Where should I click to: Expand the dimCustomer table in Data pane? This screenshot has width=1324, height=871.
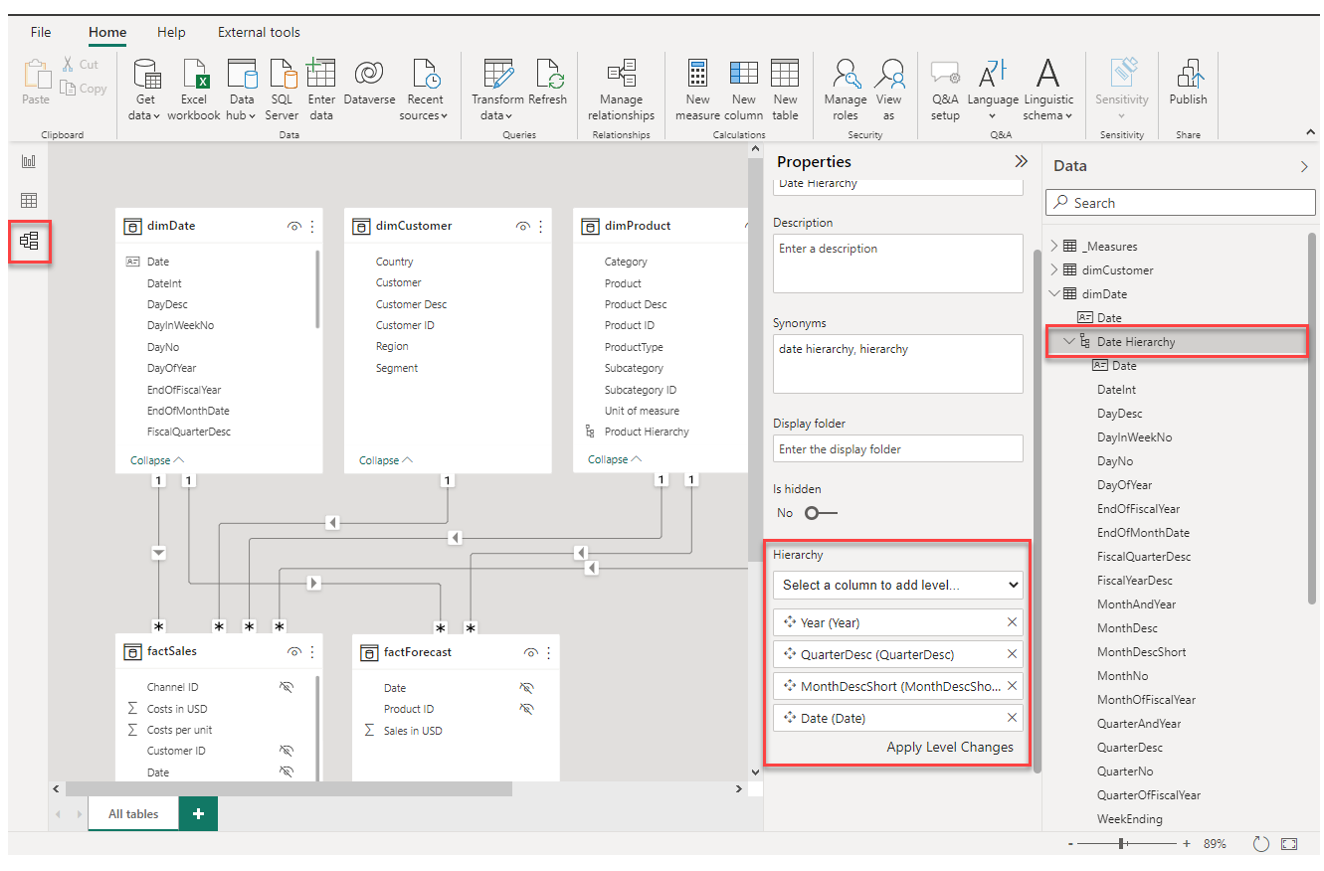[1054, 270]
